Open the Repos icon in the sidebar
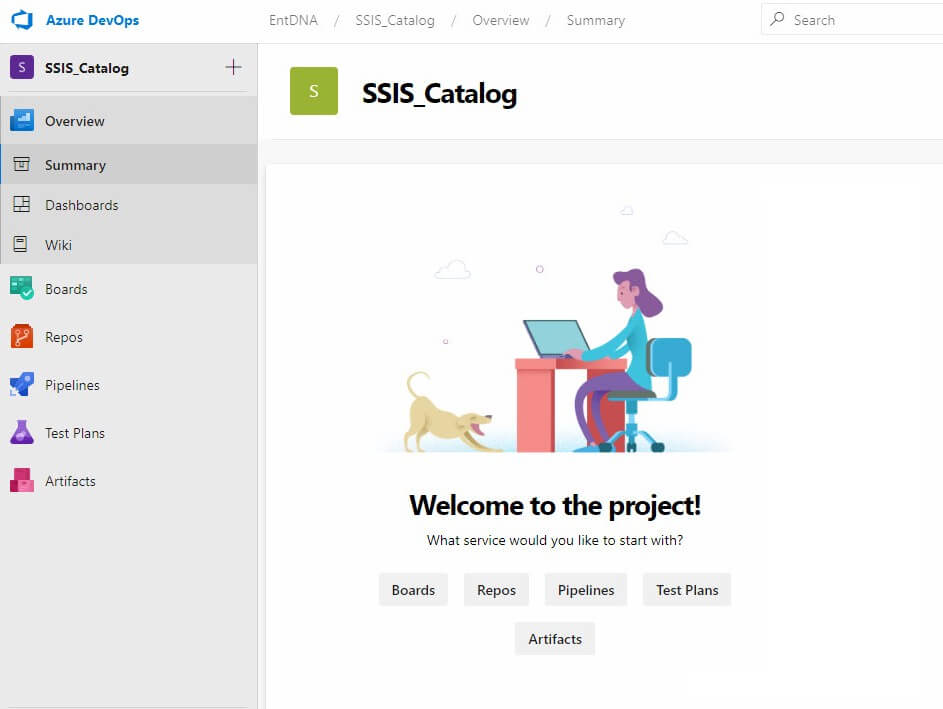943x709 pixels. [22, 337]
